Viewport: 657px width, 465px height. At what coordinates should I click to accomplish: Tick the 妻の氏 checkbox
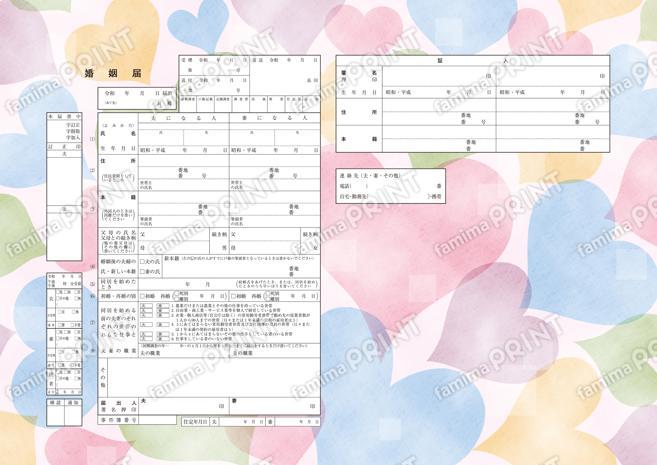coord(142,272)
